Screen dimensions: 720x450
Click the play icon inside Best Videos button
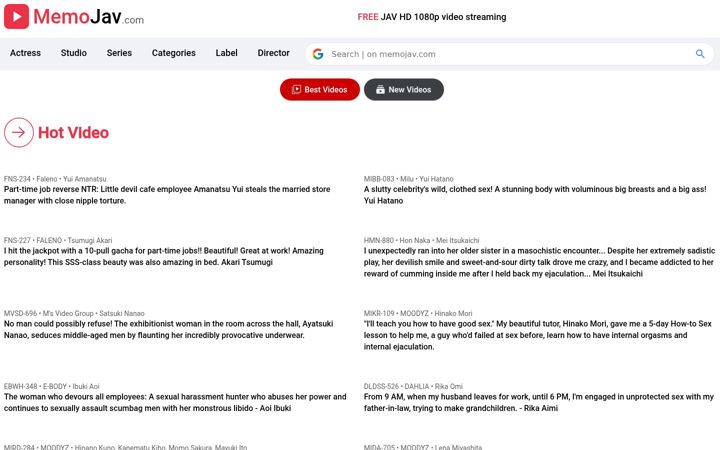click(296, 90)
